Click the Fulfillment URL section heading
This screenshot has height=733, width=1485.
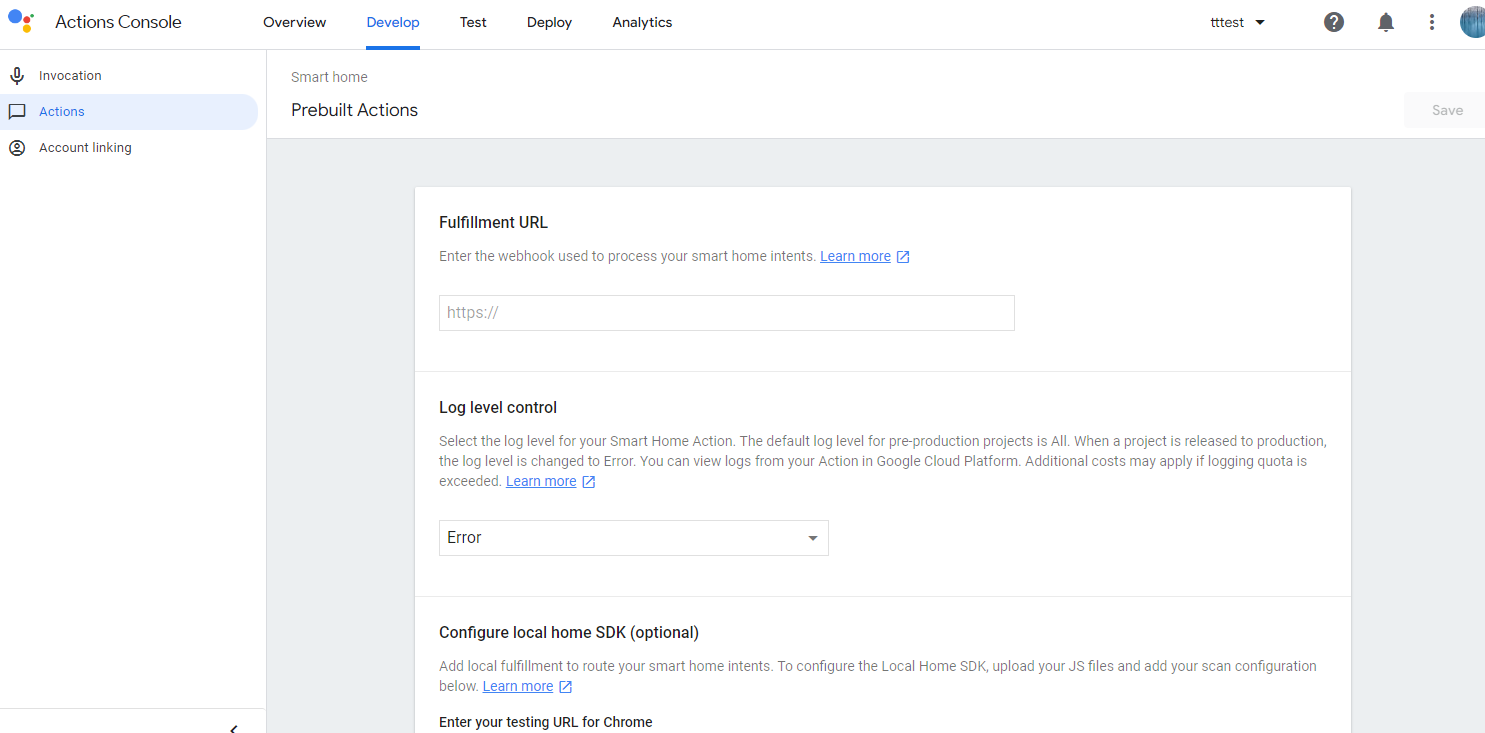[x=494, y=223]
